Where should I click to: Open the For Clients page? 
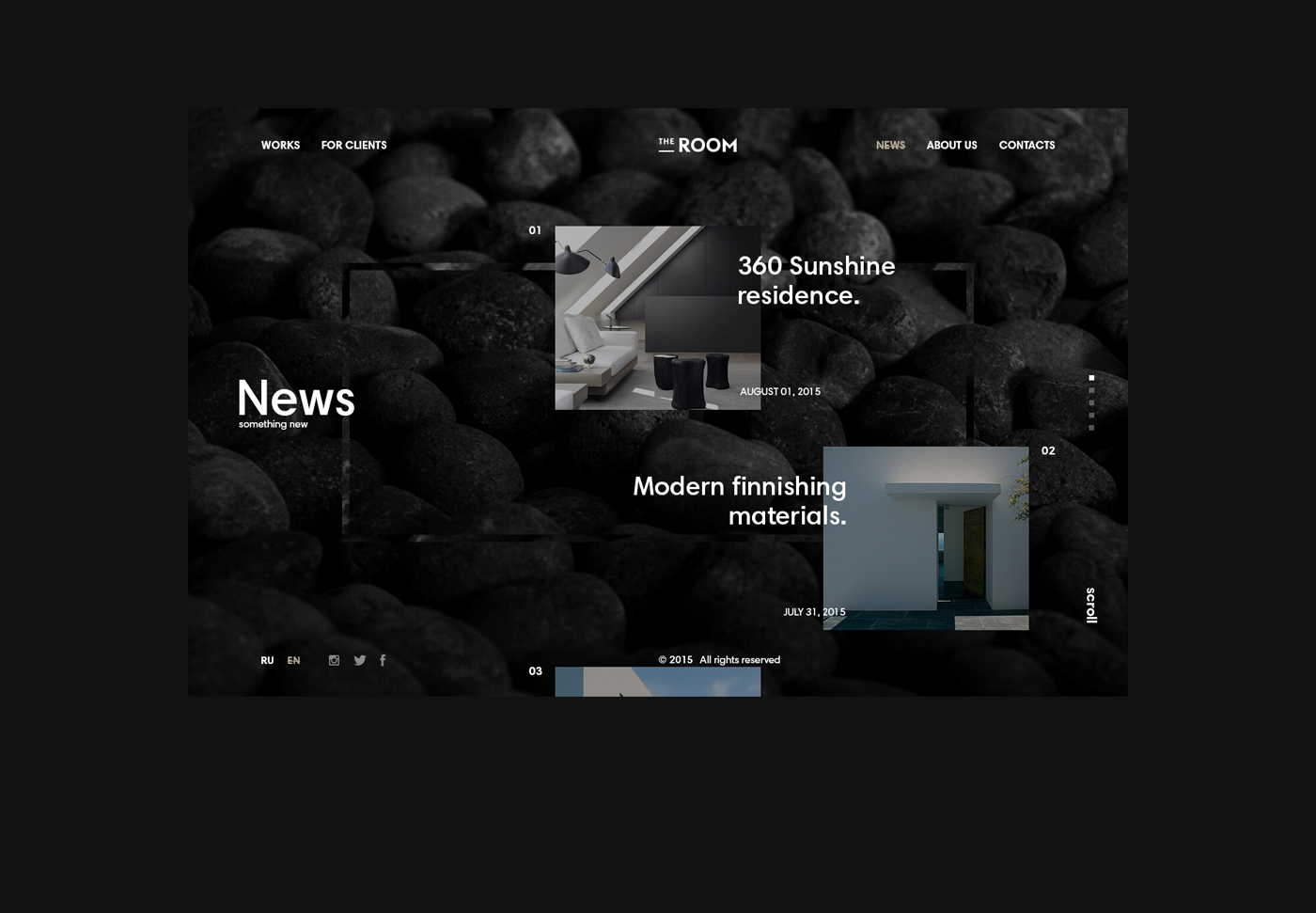tap(353, 145)
